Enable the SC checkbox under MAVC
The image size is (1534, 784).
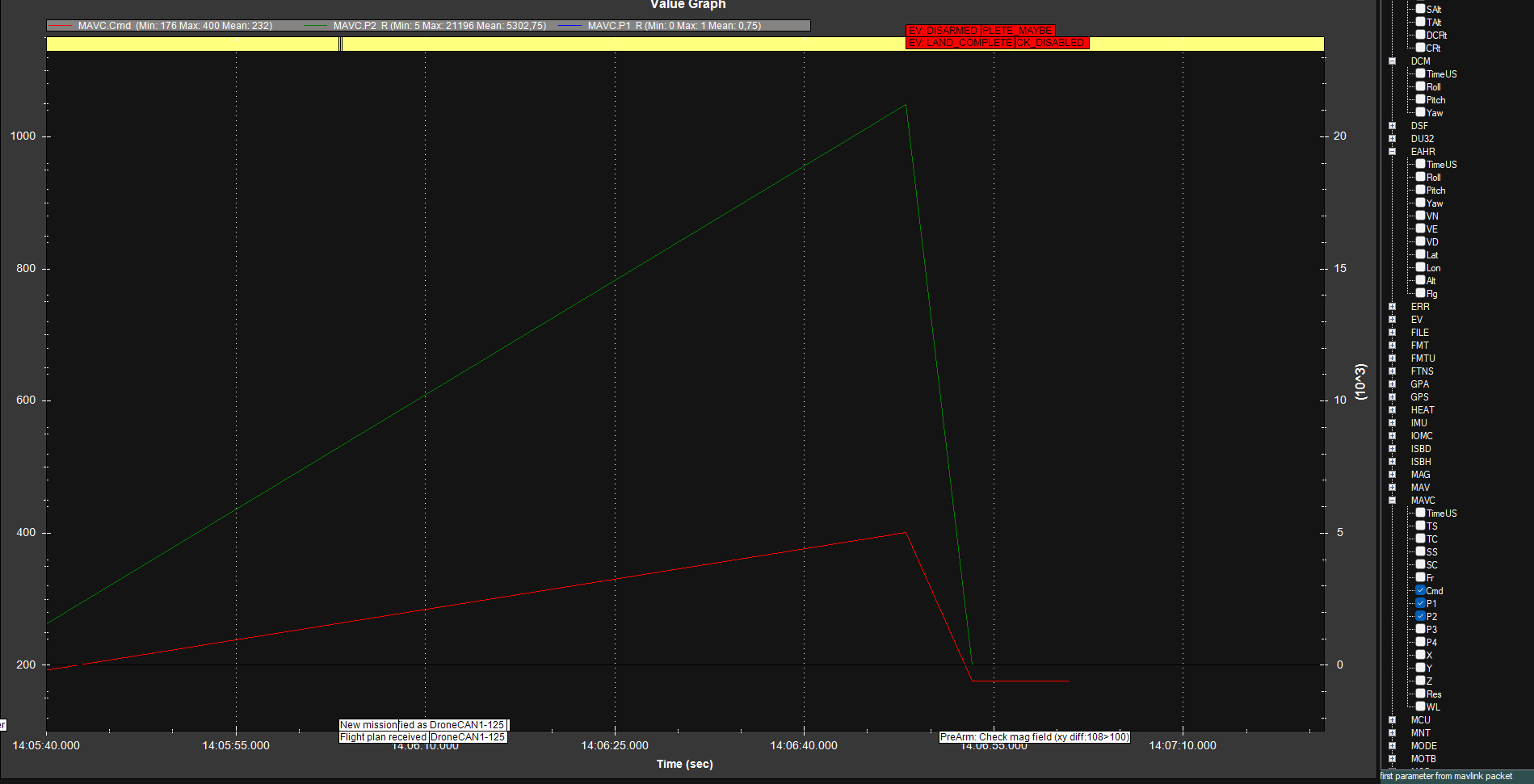pos(1420,565)
